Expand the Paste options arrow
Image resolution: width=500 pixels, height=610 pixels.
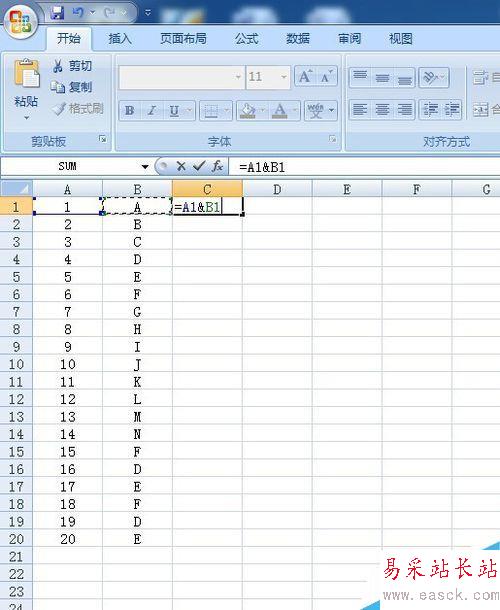[26, 117]
